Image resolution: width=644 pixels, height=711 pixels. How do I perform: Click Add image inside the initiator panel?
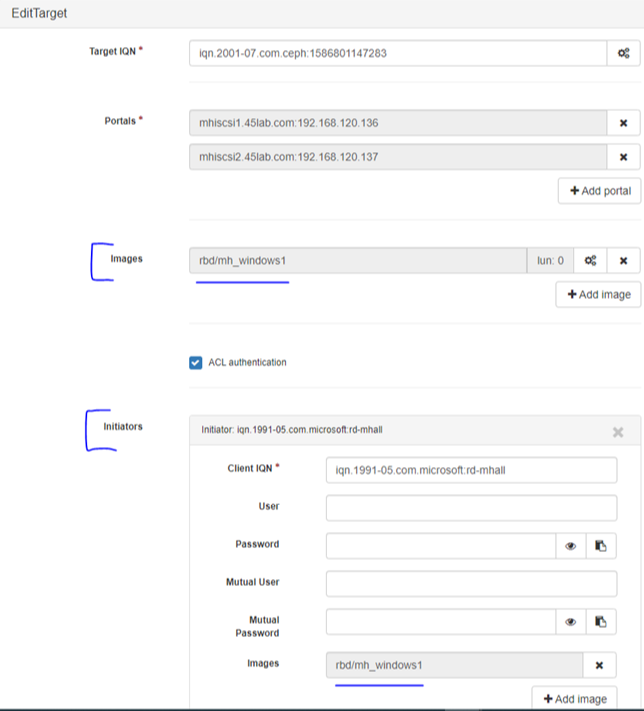[x=575, y=699]
